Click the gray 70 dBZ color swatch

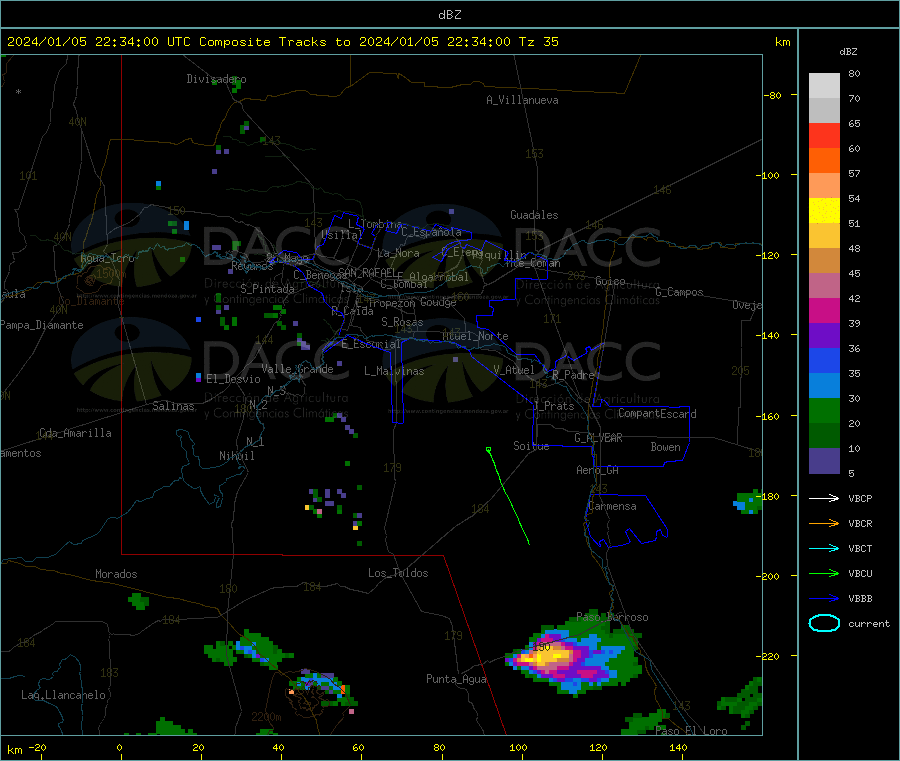824,110
